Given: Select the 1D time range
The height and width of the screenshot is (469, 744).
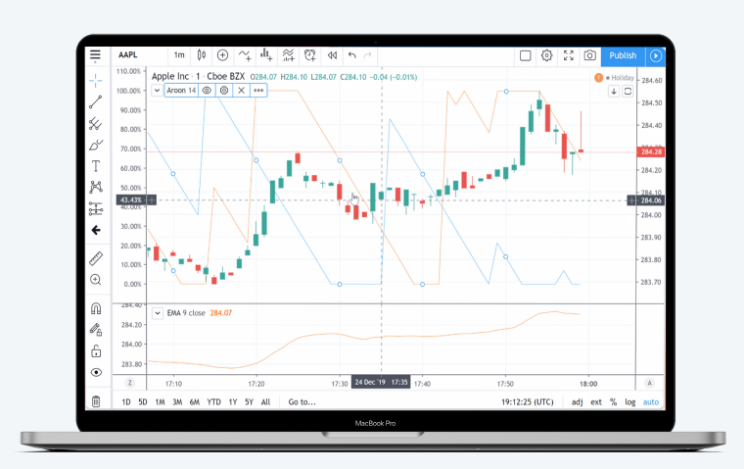Looking at the screenshot, I should (x=126, y=402).
